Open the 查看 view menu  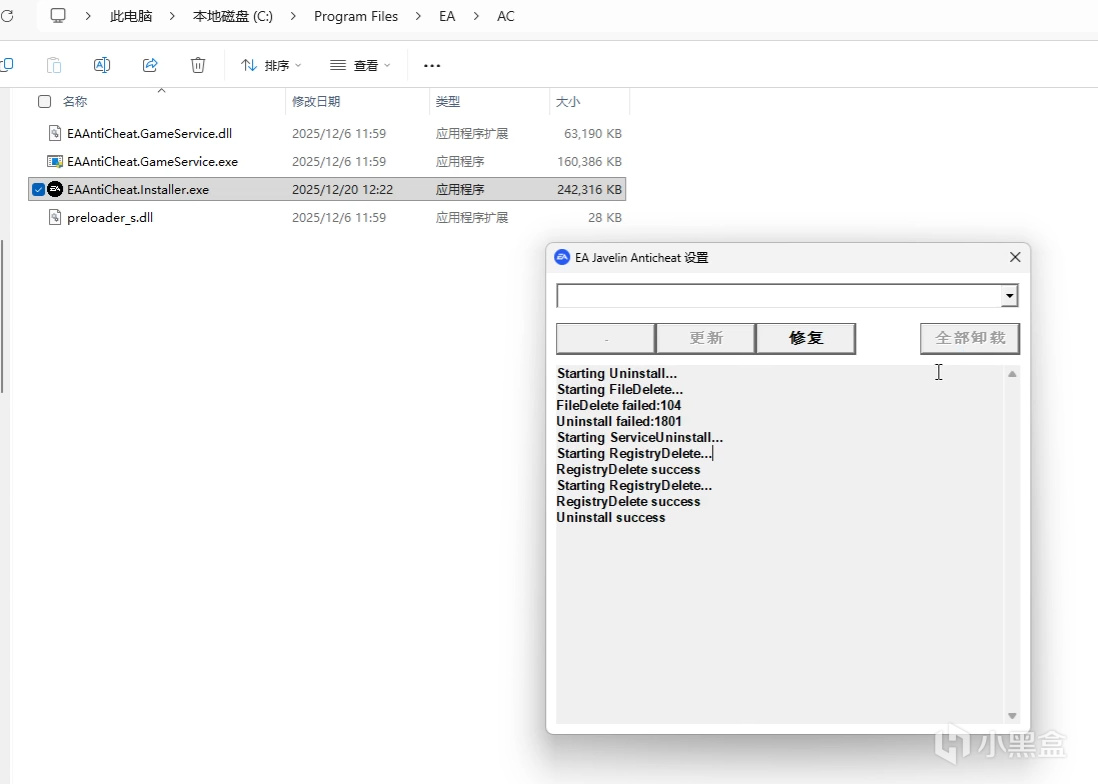click(x=360, y=65)
